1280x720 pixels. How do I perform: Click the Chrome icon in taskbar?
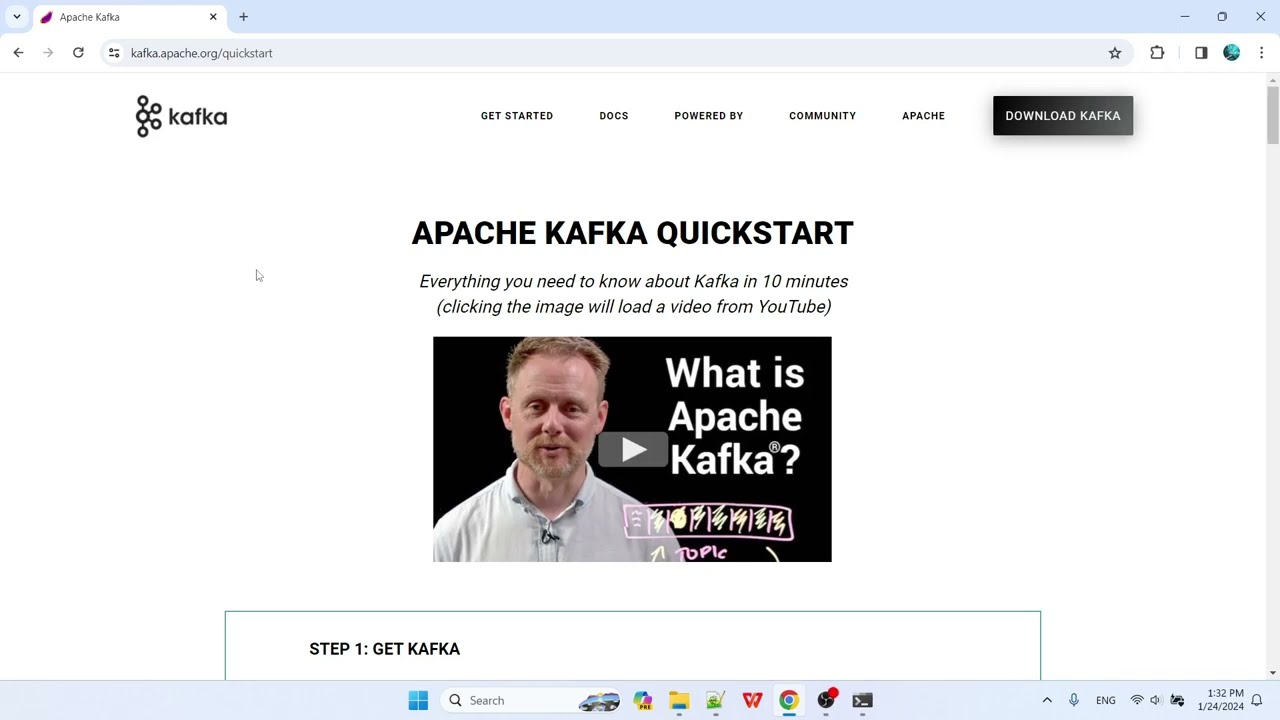pyautogui.click(x=789, y=701)
